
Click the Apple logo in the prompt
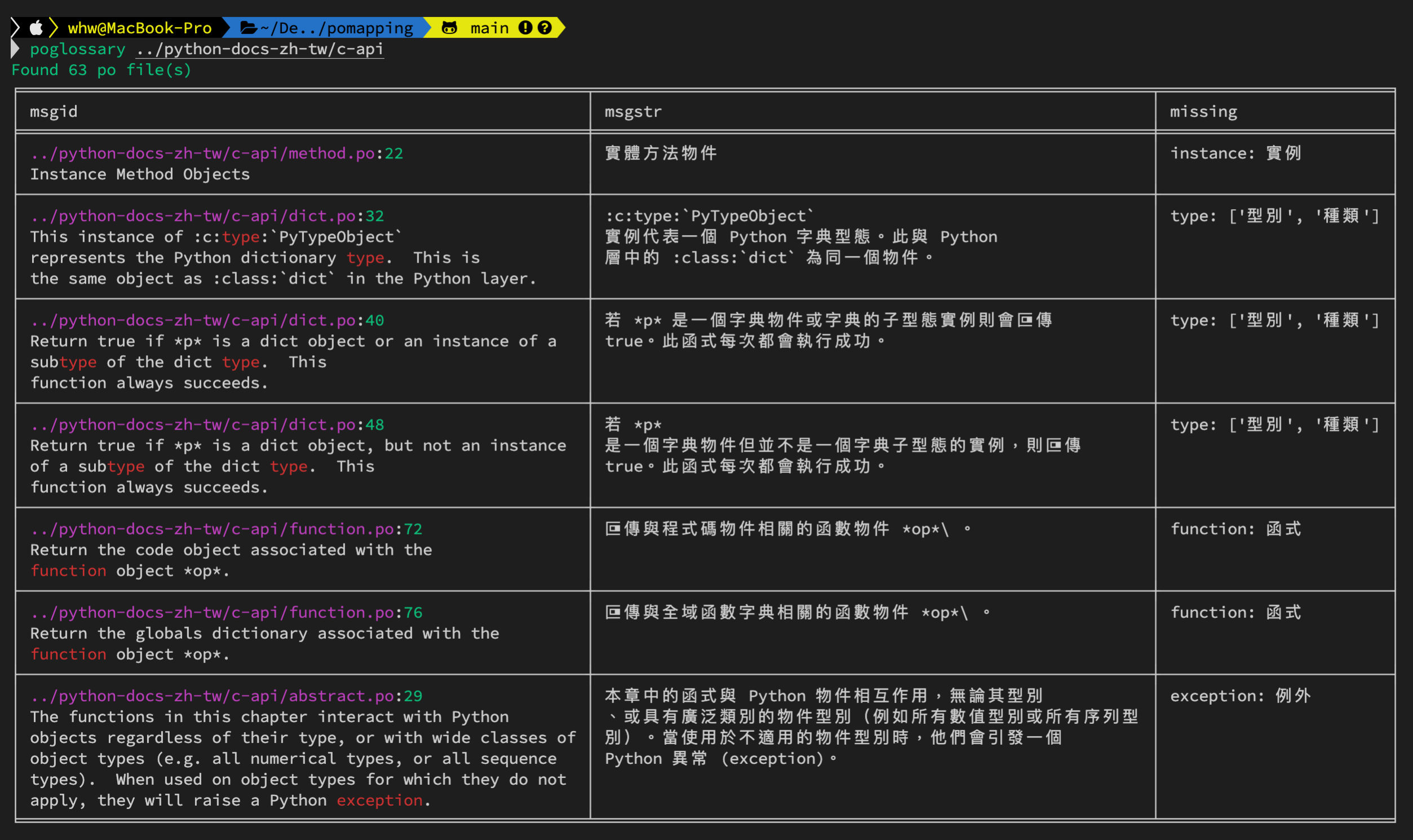point(36,28)
